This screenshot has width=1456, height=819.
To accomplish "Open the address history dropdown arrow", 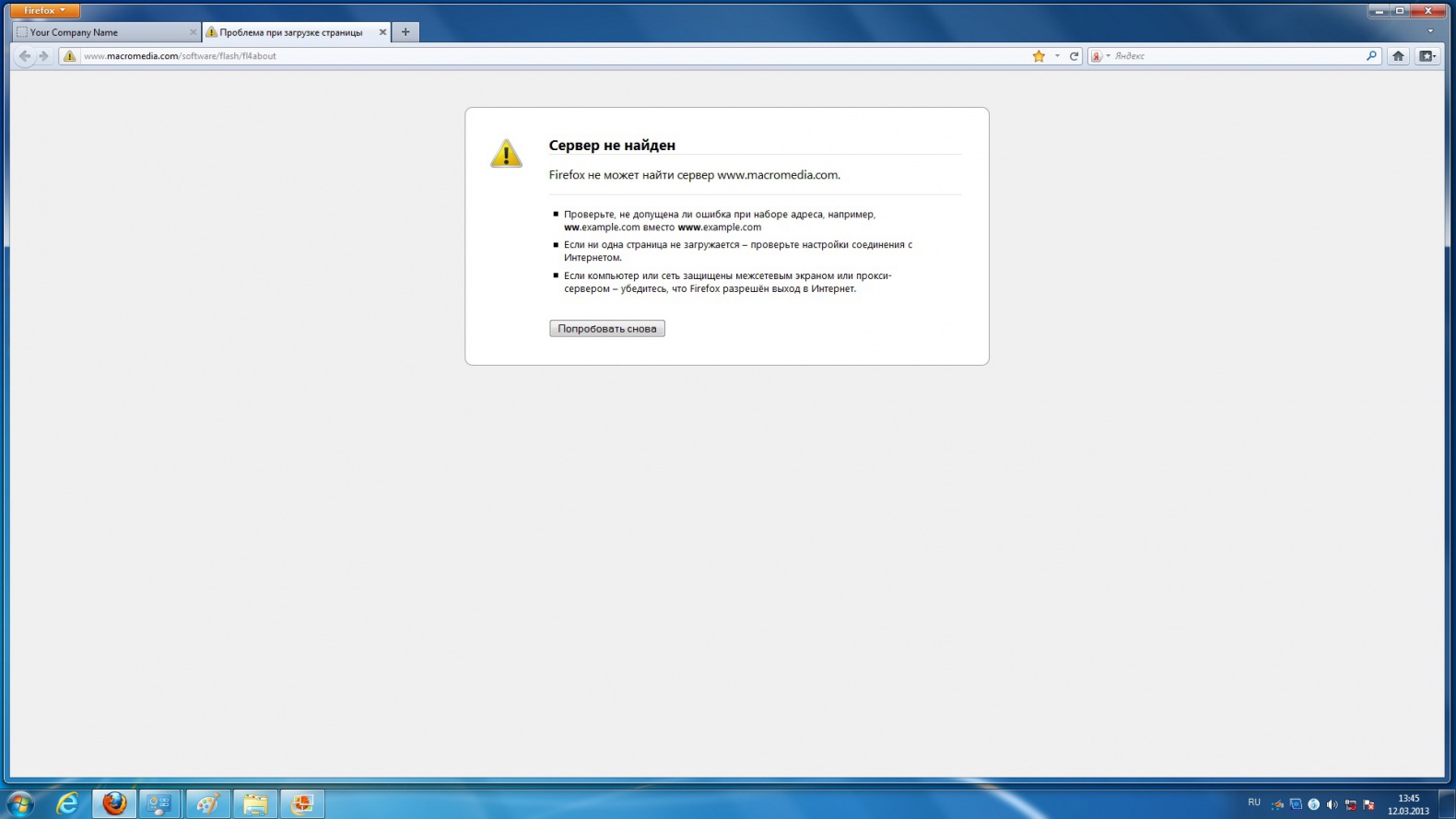I will (1057, 56).
